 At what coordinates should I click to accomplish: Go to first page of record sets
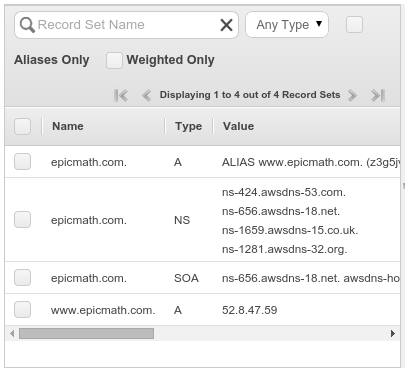coord(121,95)
